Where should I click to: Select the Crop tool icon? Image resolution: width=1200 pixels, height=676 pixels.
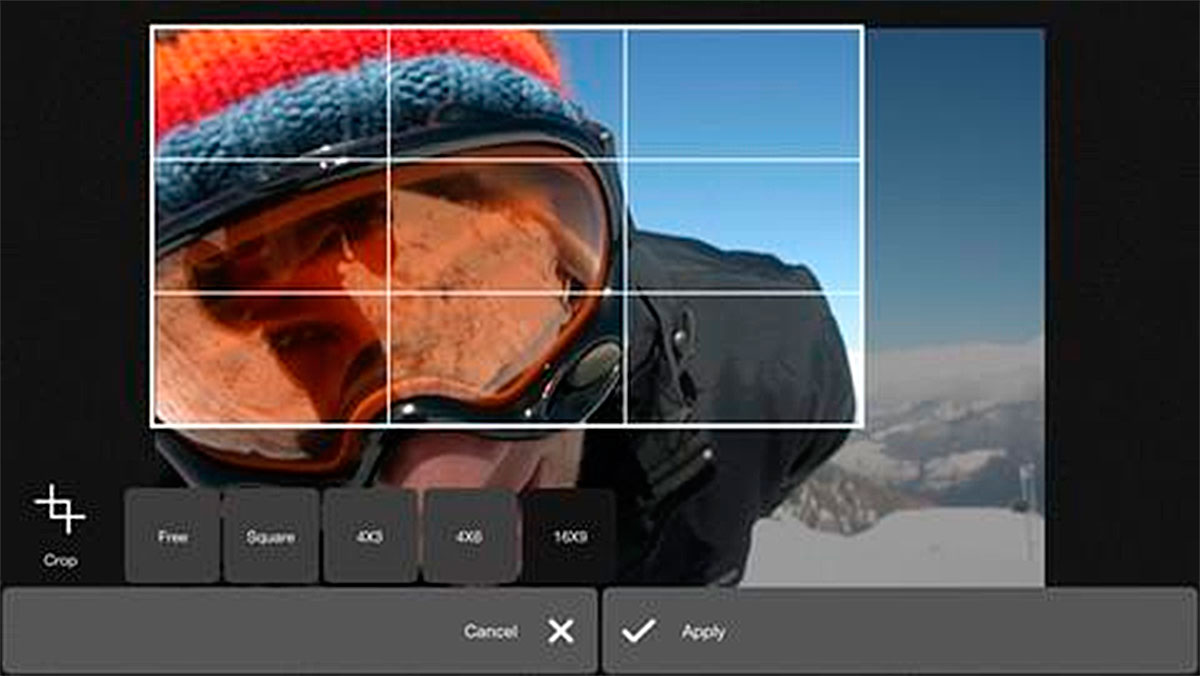(x=60, y=509)
